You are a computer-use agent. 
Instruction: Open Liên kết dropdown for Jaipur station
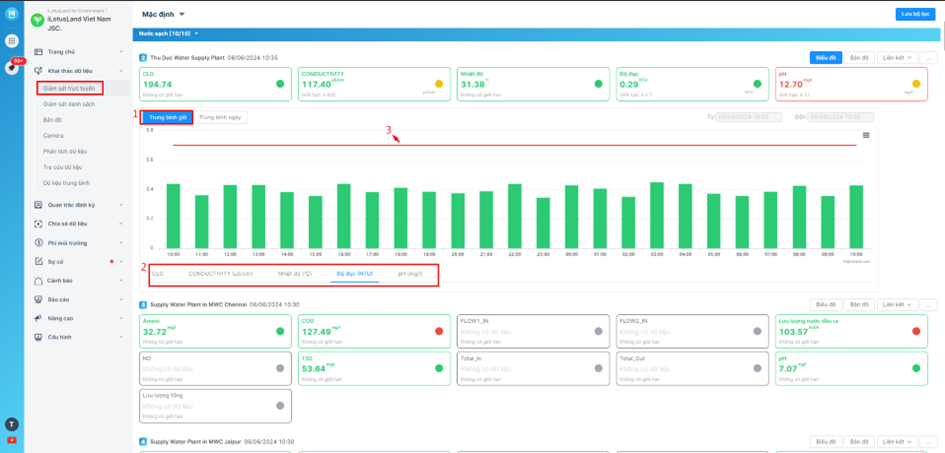pyautogui.click(x=897, y=442)
